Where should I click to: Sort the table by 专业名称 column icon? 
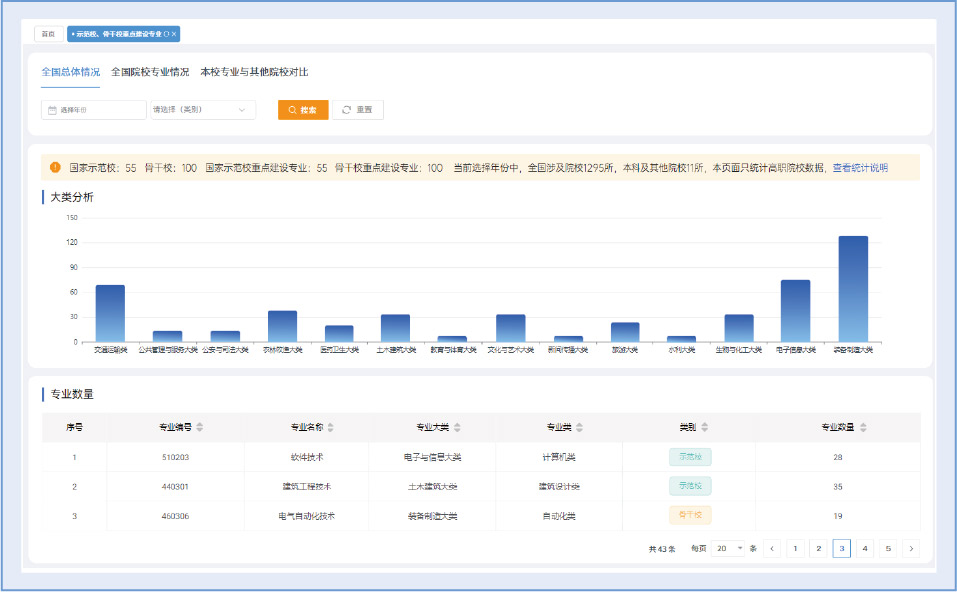pyautogui.click(x=331, y=427)
